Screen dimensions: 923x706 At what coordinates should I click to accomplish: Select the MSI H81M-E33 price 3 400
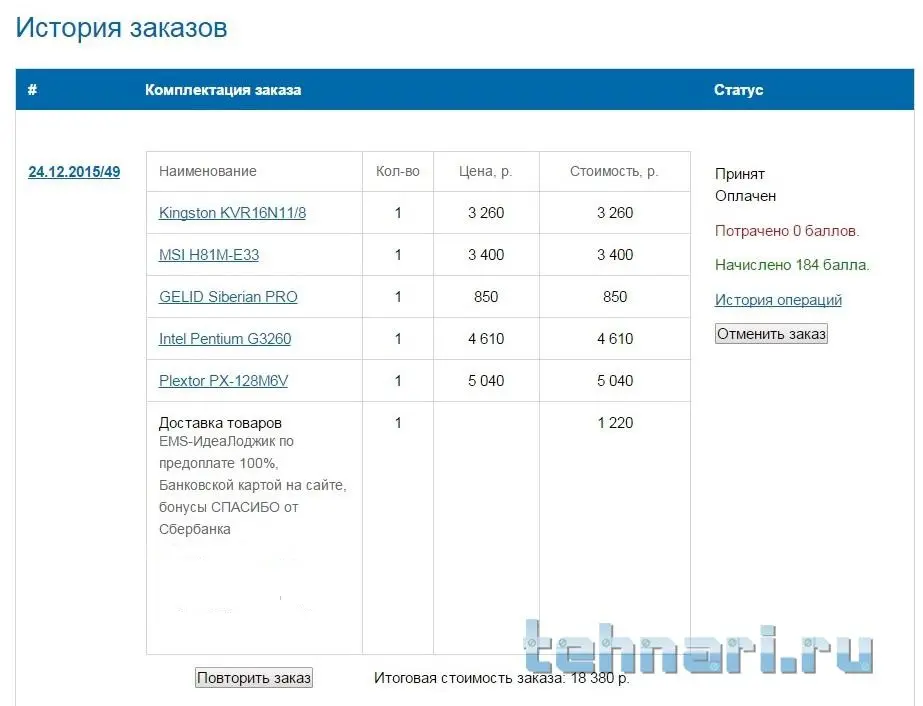[486, 255]
